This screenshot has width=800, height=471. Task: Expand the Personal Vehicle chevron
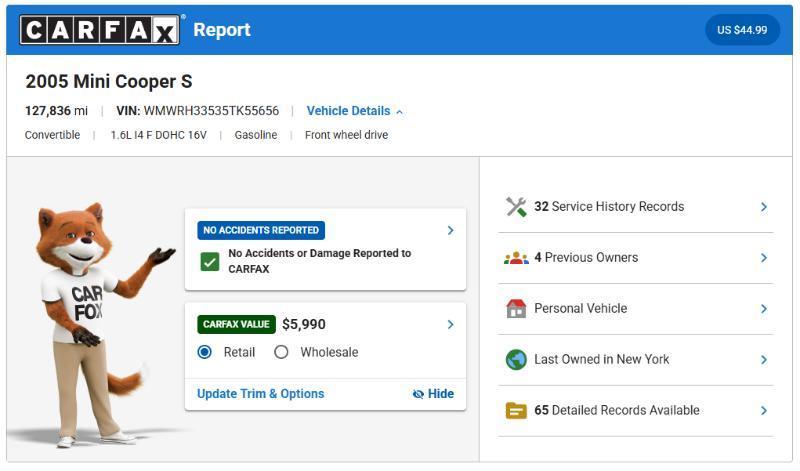pyautogui.click(x=764, y=309)
